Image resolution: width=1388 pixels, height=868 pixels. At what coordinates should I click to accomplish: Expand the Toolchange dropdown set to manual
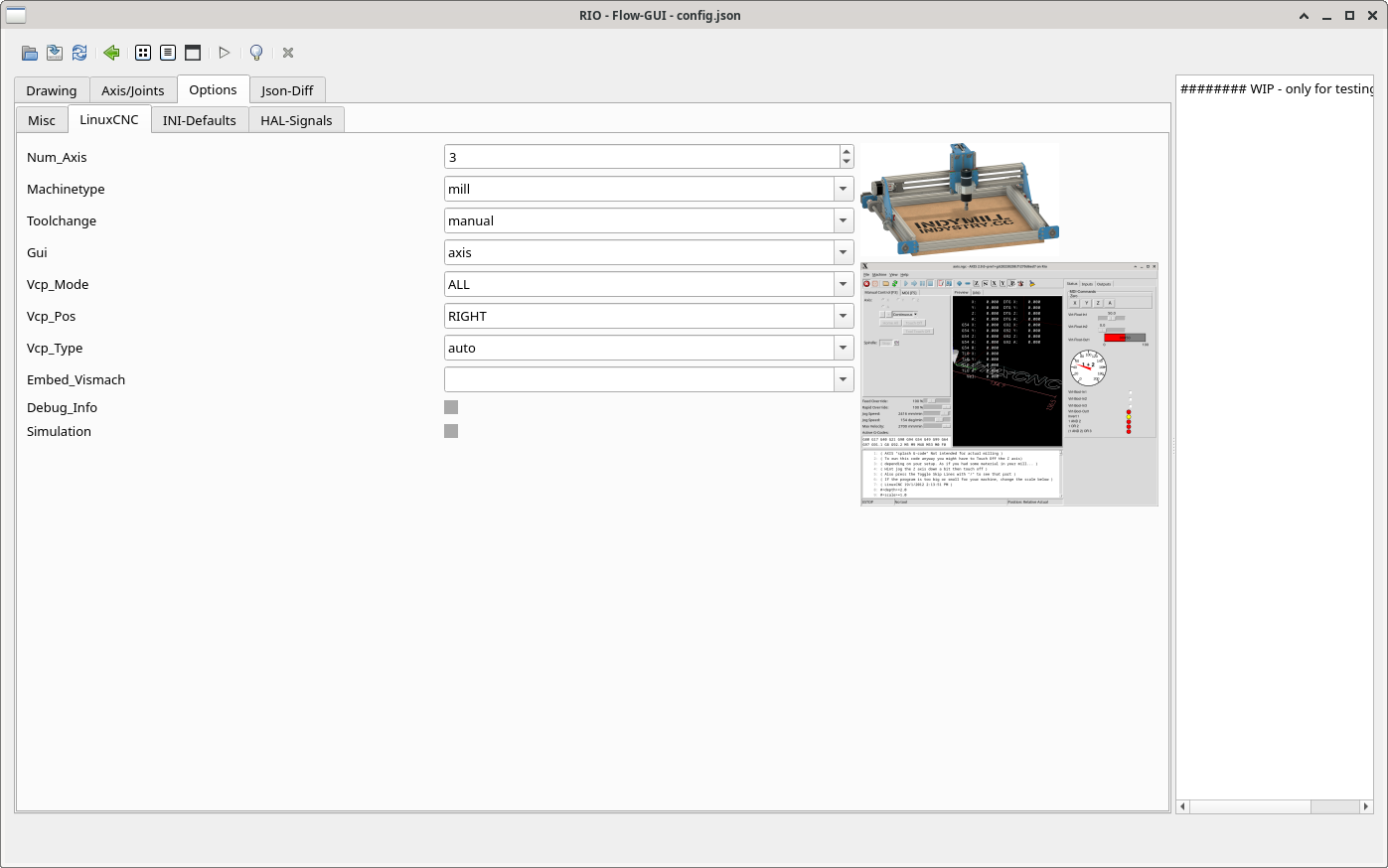[844, 220]
